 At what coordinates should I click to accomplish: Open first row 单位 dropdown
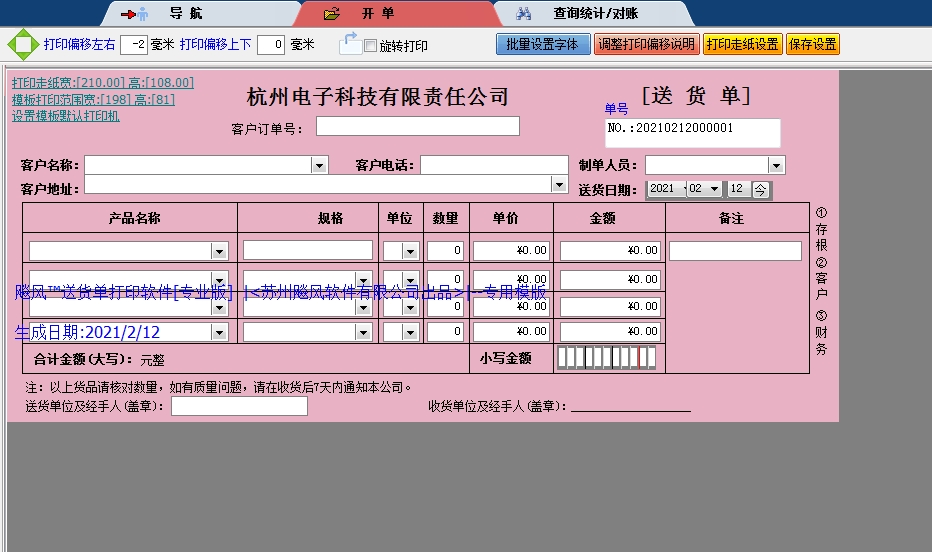click(409, 251)
